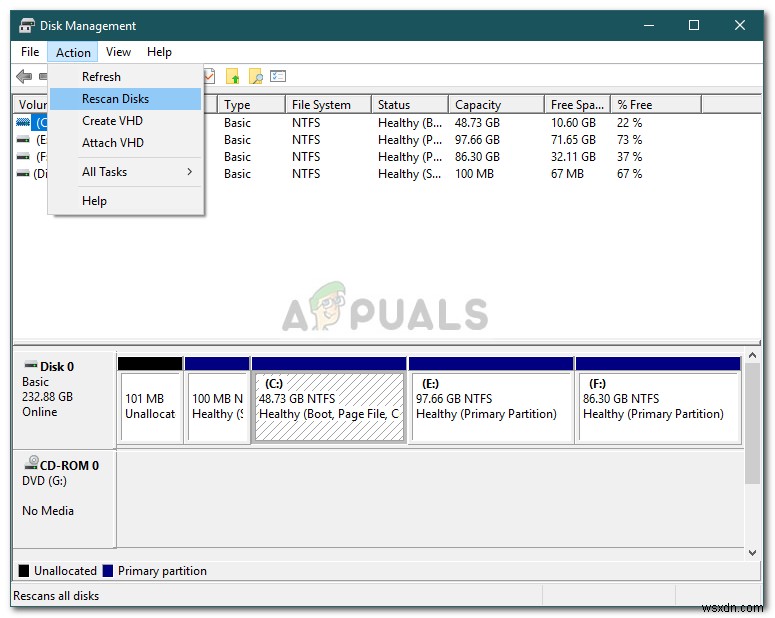The height and width of the screenshot is (618, 775).
Task: Click the checklist settings toolbar icon
Action: pyautogui.click(x=278, y=76)
